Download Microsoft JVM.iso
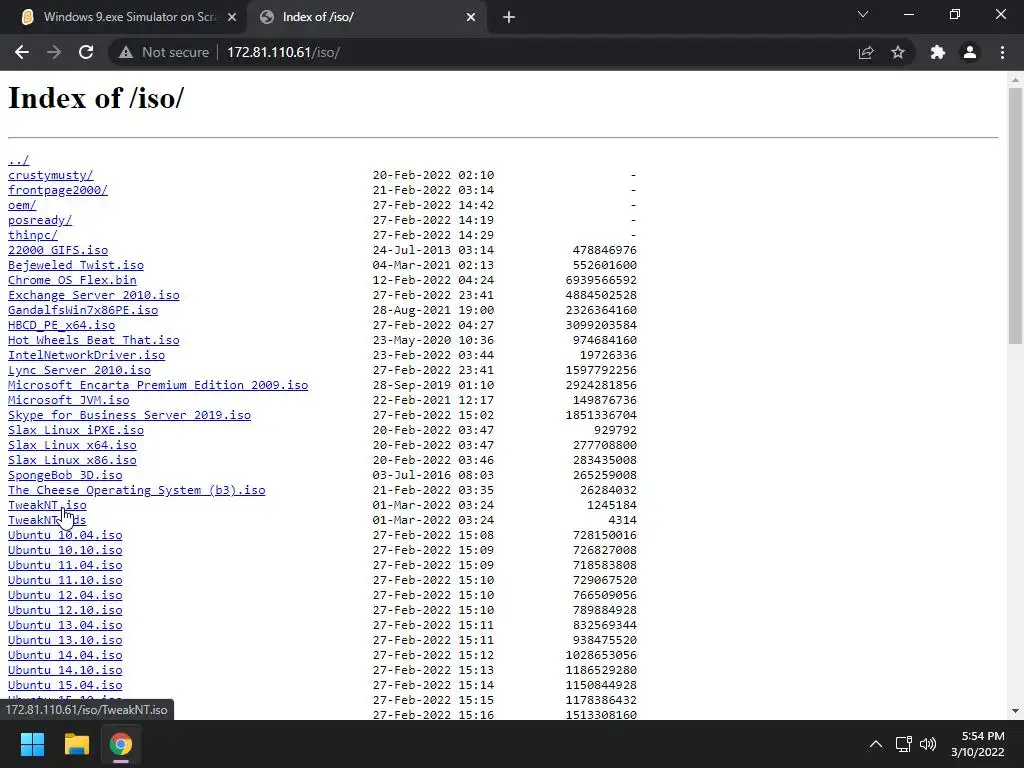This screenshot has width=1024, height=768. pos(69,400)
